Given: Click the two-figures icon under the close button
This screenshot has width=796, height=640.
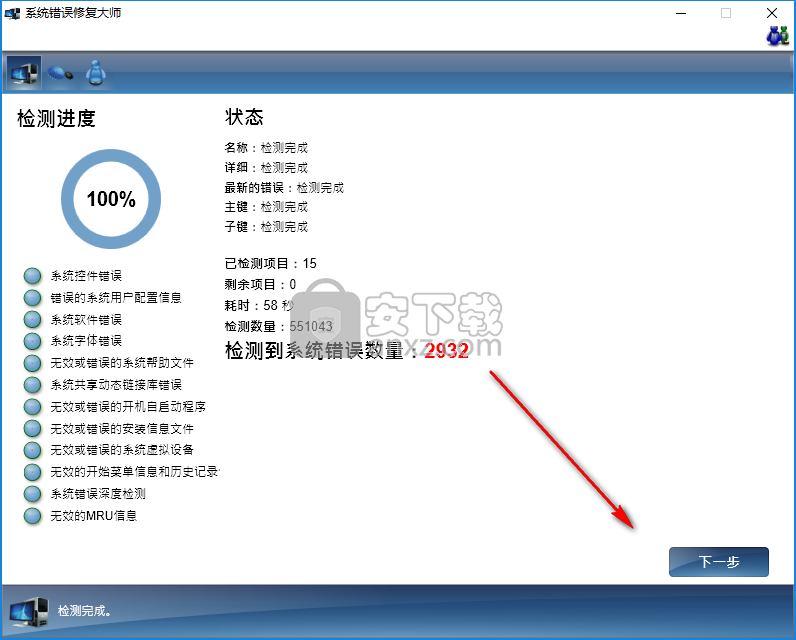Looking at the screenshot, I should (777, 36).
